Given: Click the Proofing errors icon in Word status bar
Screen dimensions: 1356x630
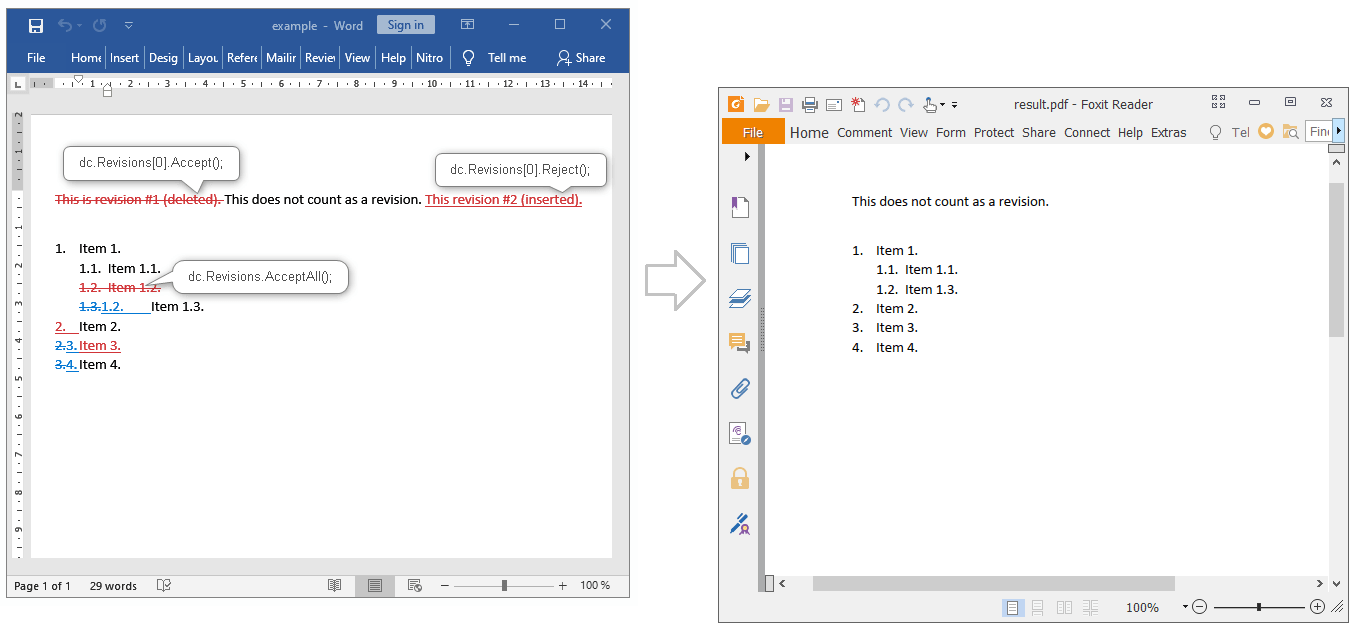Looking at the screenshot, I should (163, 585).
